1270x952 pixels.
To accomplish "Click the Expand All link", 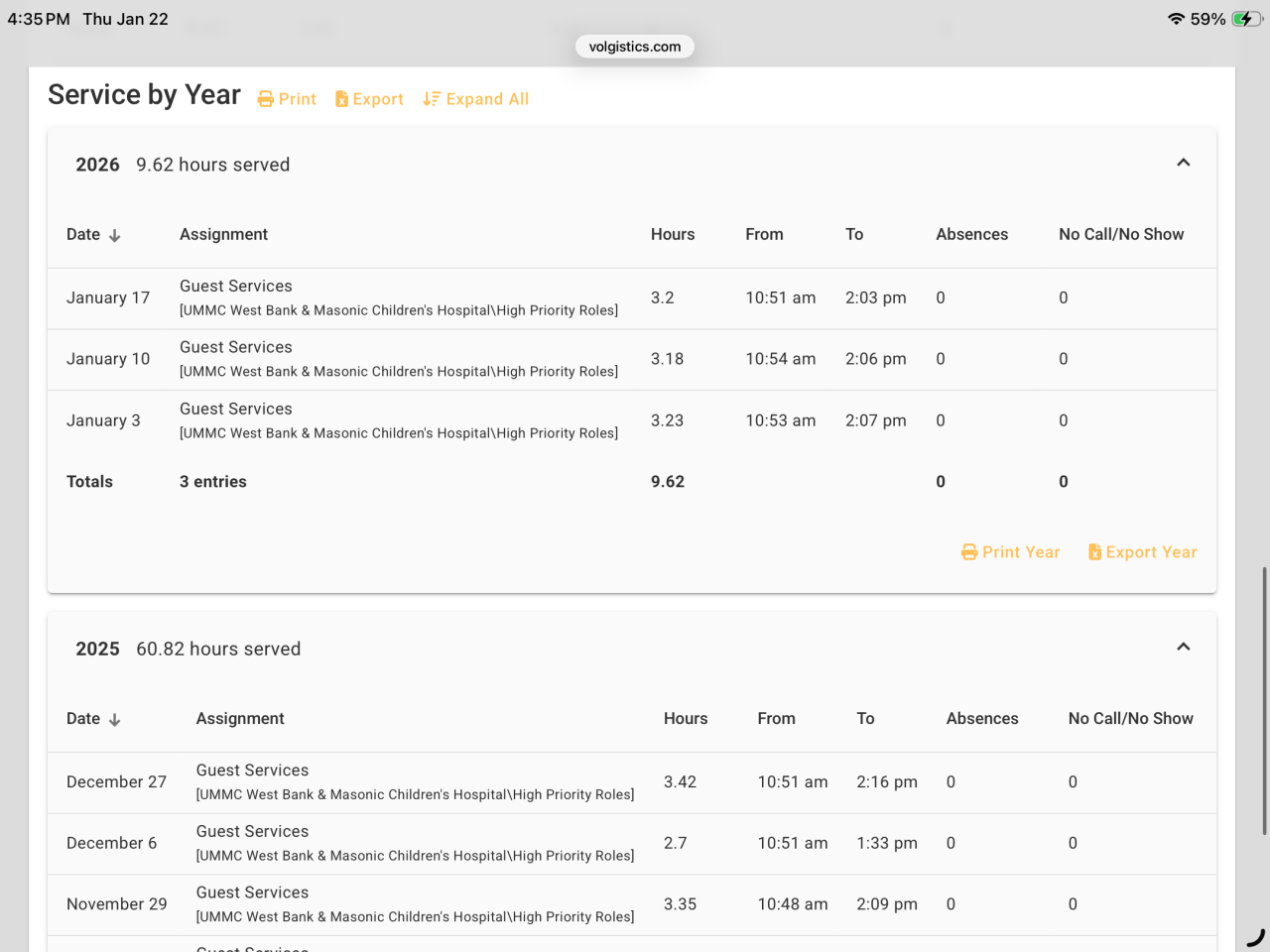I will click(x=487, y=99).
